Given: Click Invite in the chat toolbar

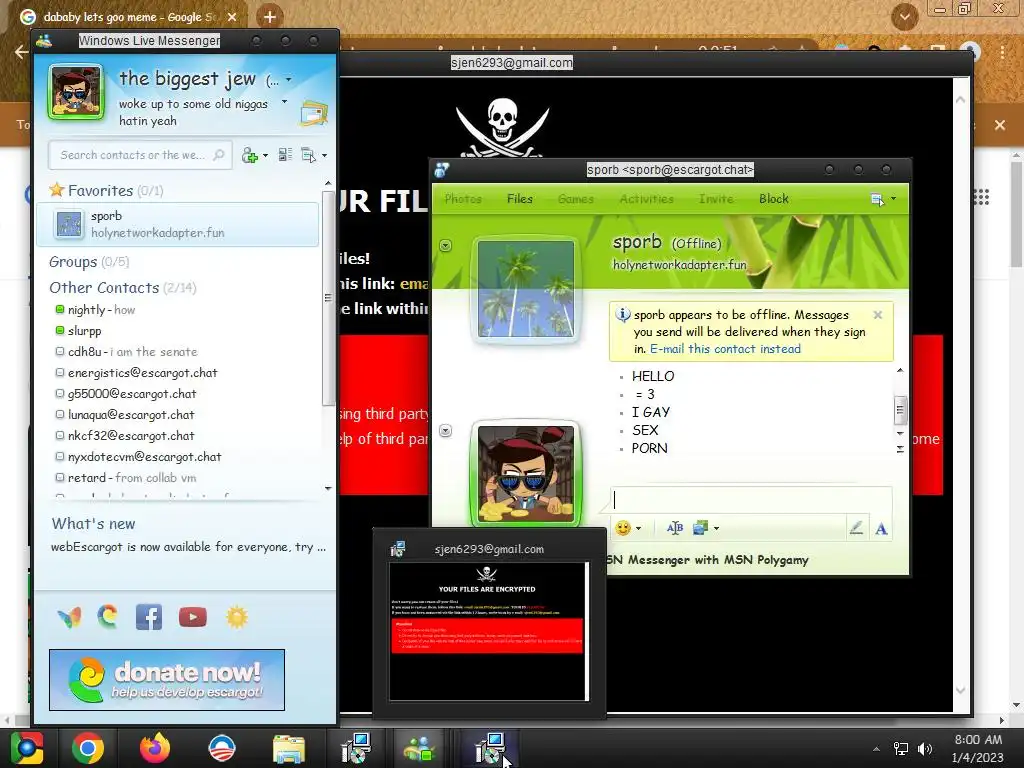Looking at the screenshot, I should pyautogui.click(x=716, y=199).
